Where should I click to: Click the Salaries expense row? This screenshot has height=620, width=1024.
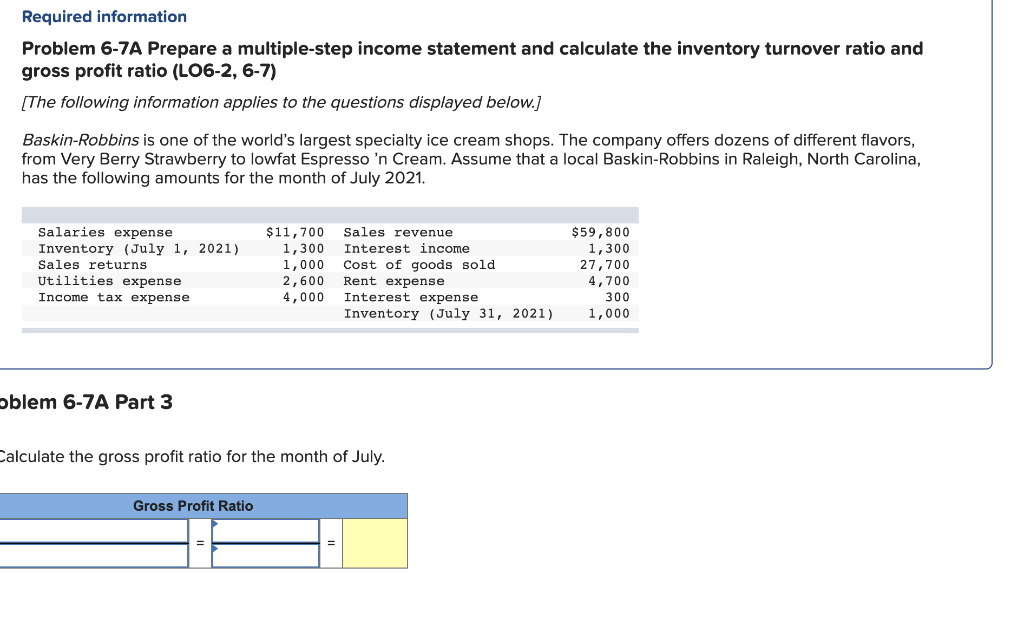(x=105, y=232)
